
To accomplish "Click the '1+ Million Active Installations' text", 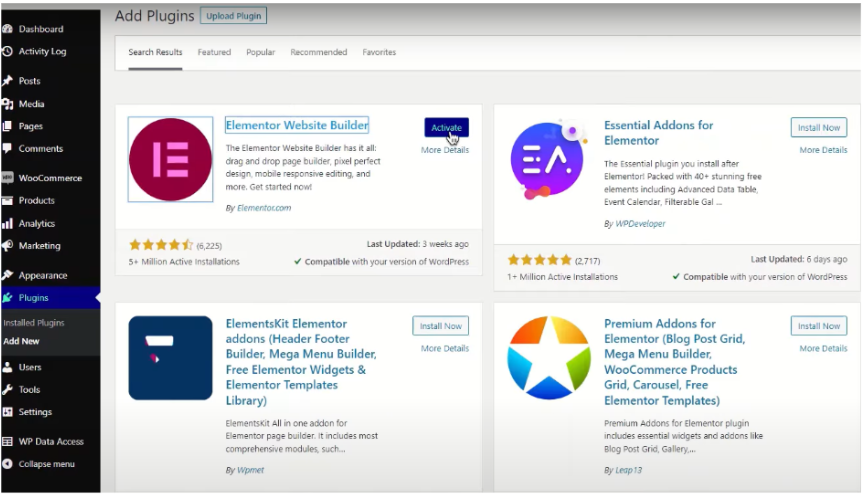I will point(562,277).
